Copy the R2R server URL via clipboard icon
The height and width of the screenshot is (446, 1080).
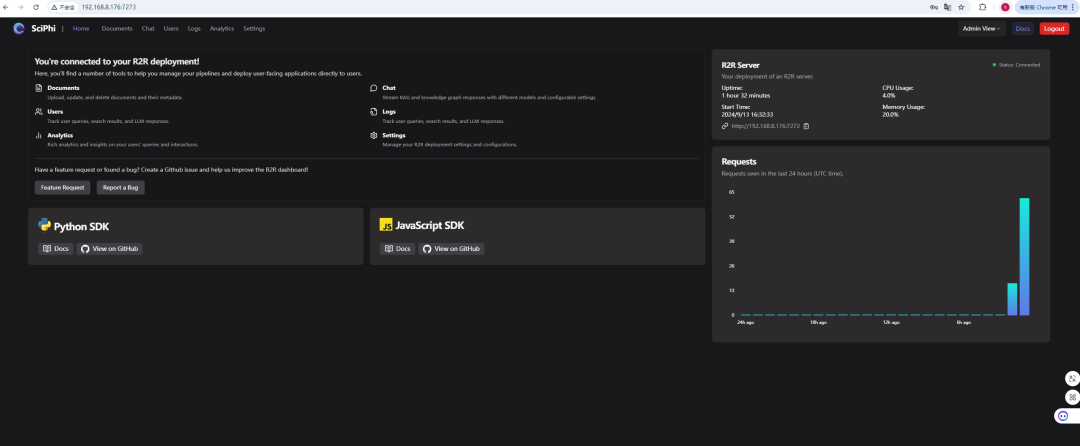(806, 126)
